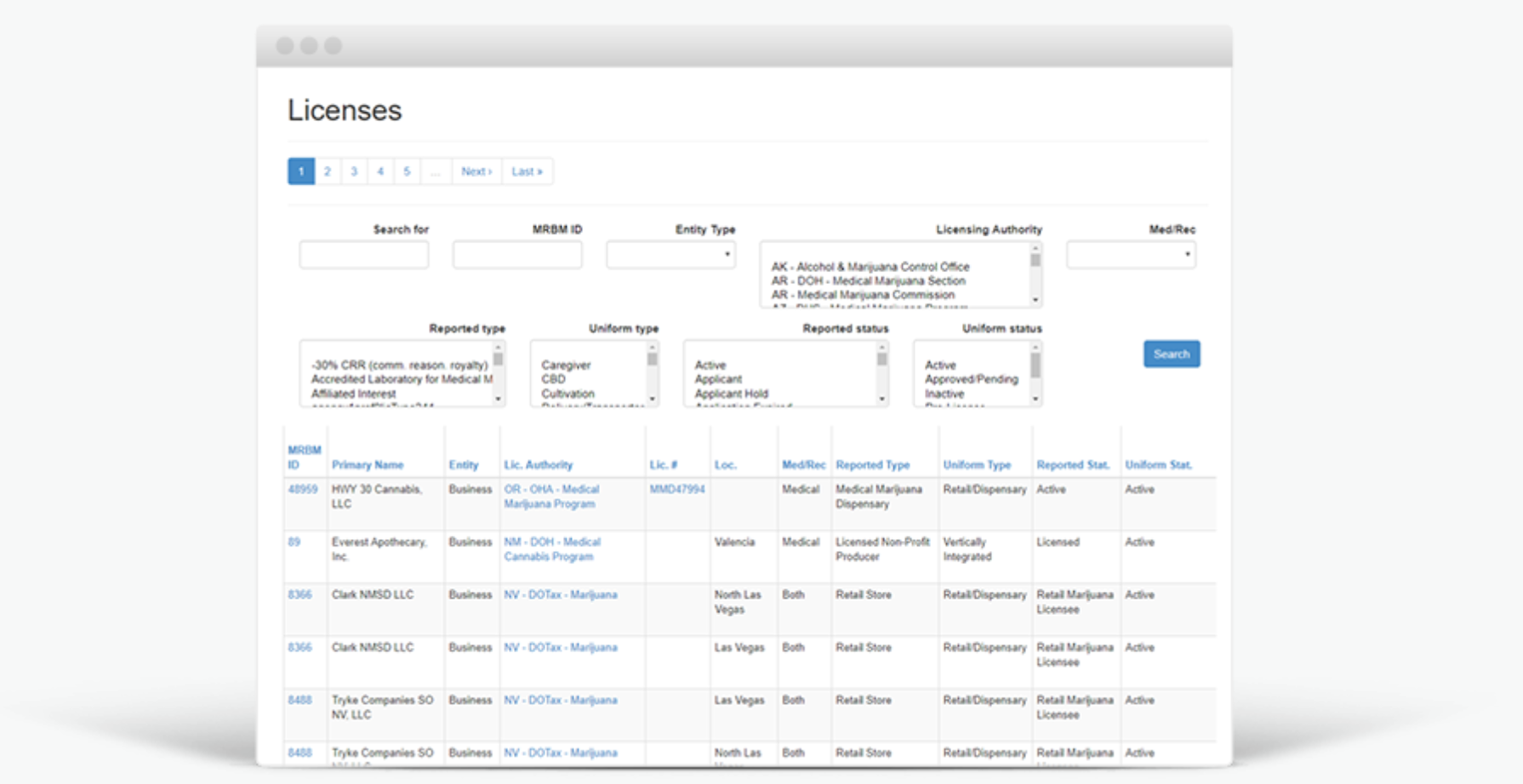
Task: Sort table by Reported Type column
Action: (x=872, y=464)
